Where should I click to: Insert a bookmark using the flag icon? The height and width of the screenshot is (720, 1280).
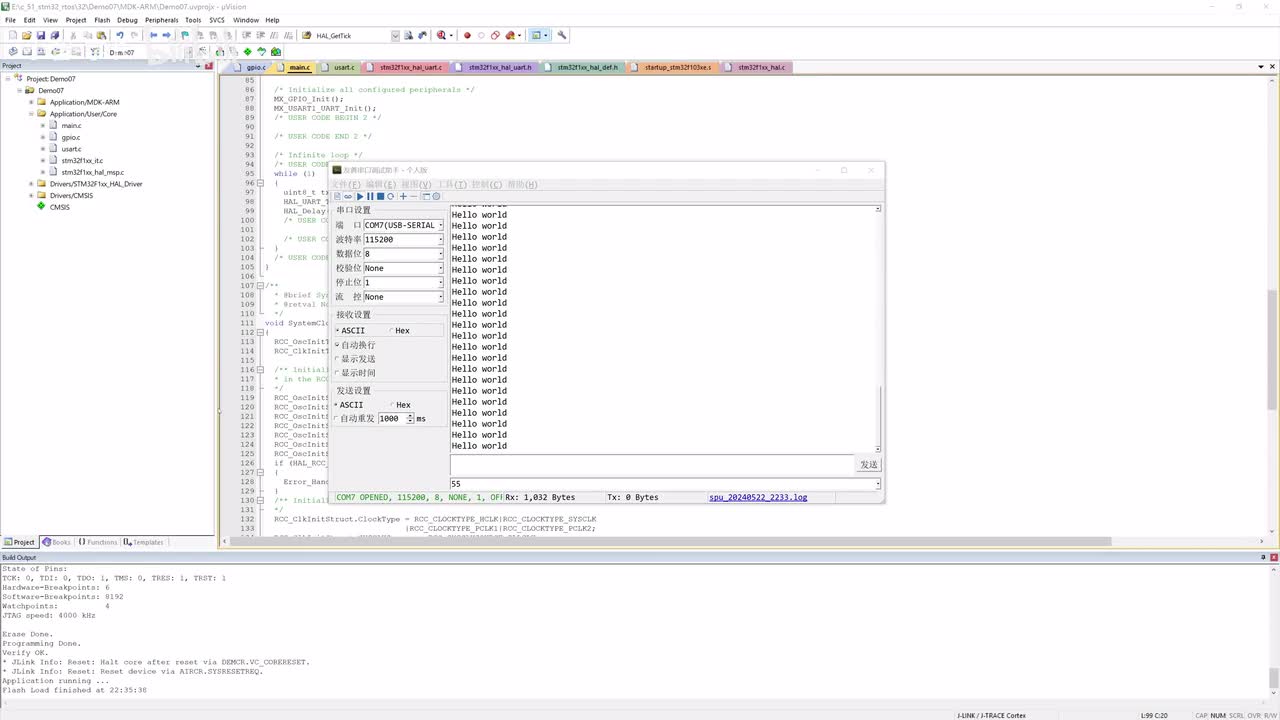pyautogui.click(x=186, y=35)
